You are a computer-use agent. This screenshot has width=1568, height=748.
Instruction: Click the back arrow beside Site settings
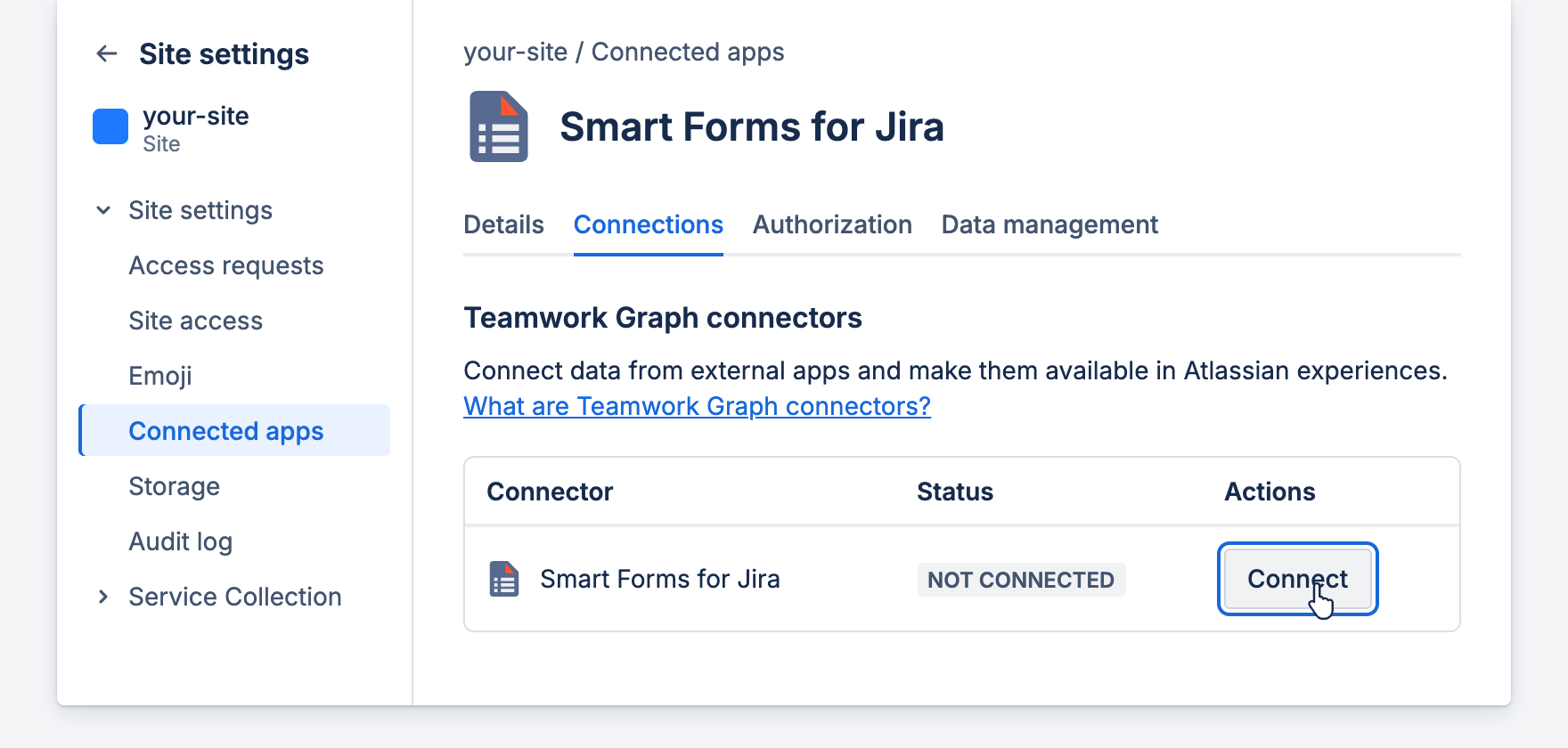pos(107,54)
